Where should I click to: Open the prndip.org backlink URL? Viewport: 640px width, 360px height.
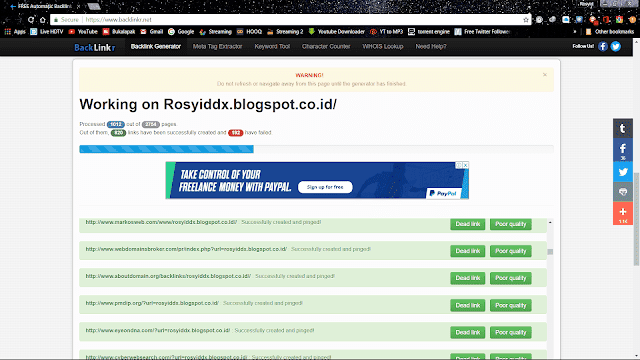click(x=152, y=303)
